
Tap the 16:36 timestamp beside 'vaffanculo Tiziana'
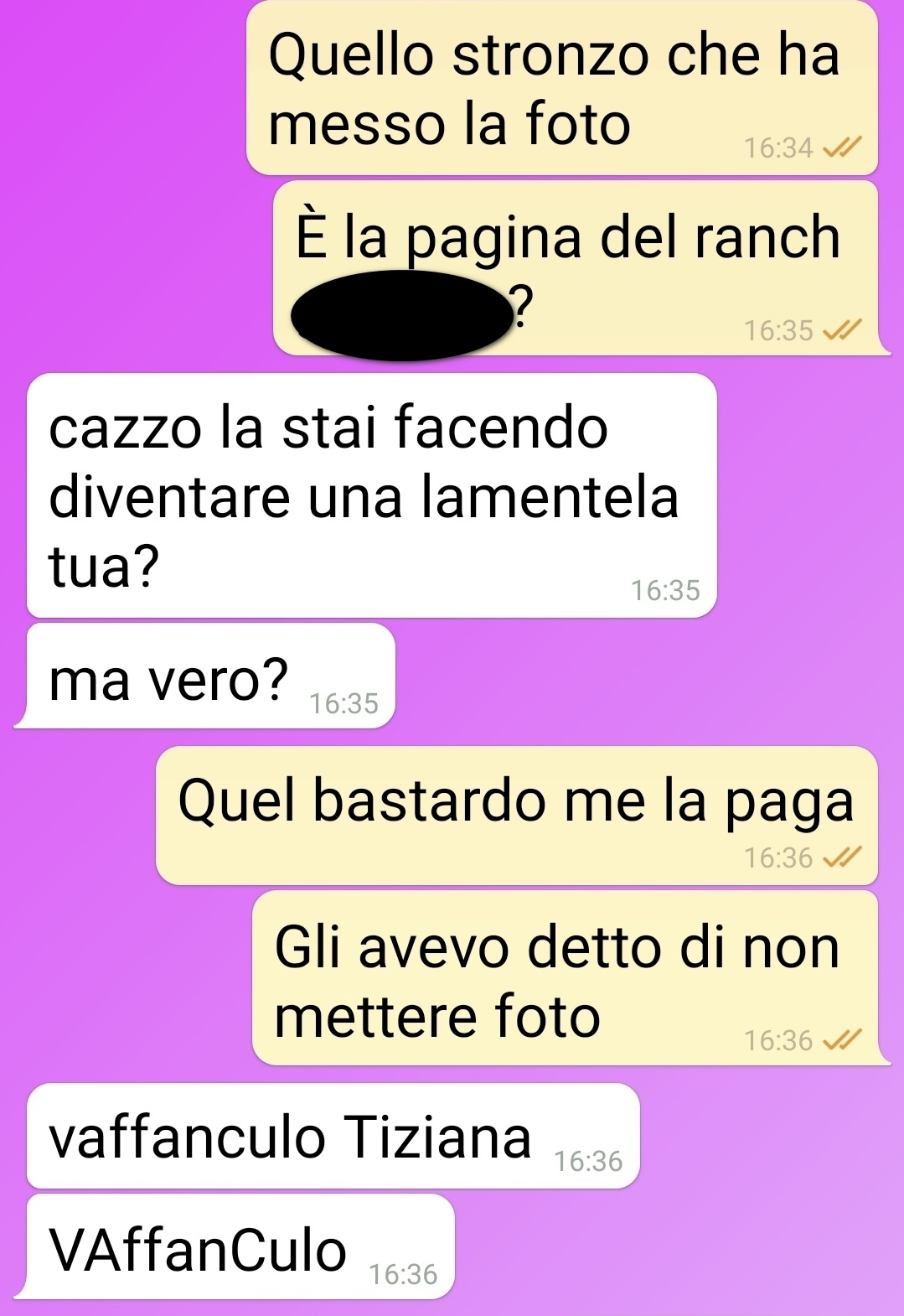click(588, 1162)
